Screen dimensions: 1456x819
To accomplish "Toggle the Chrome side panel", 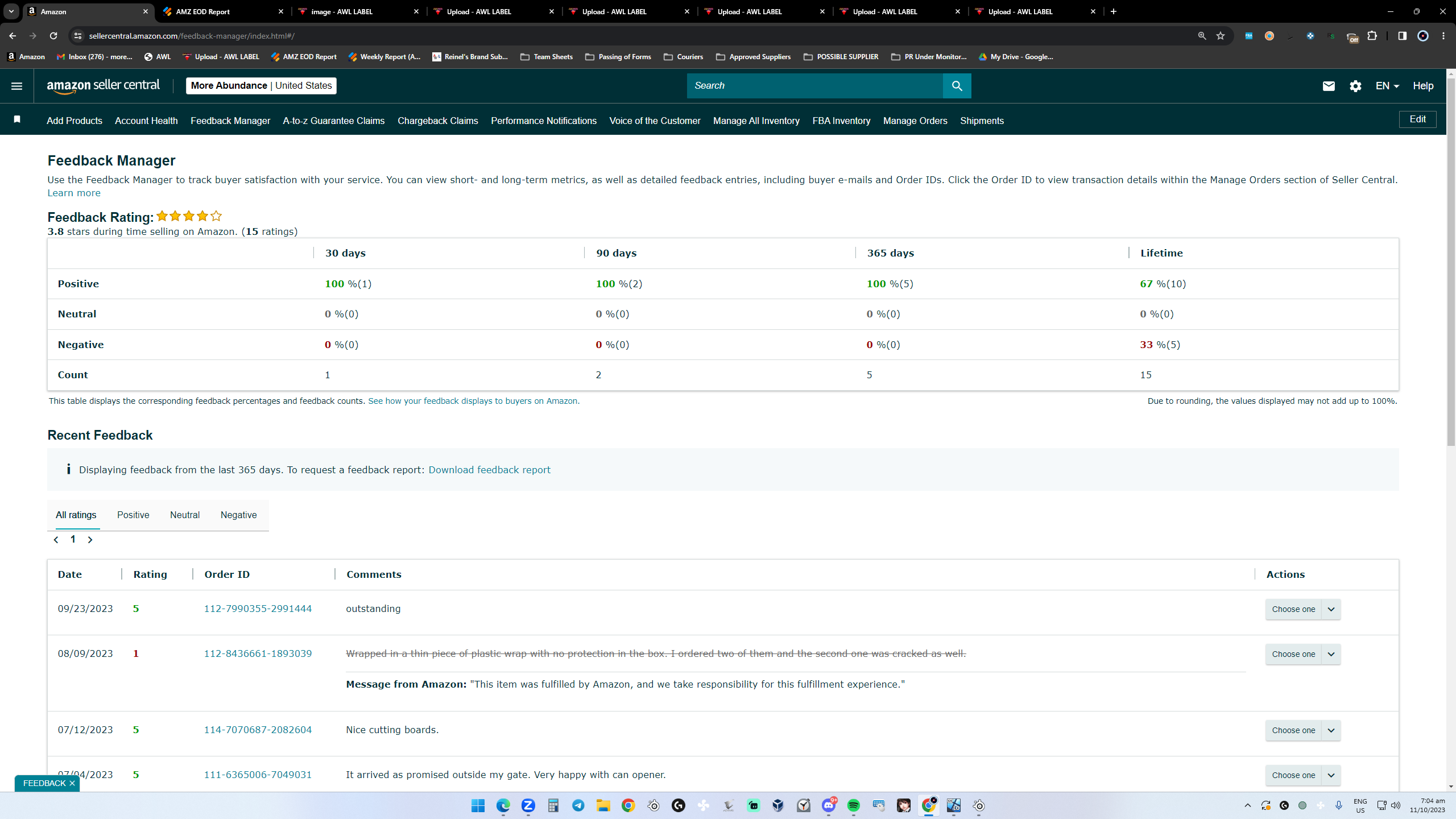I will tap(1402, 36).
